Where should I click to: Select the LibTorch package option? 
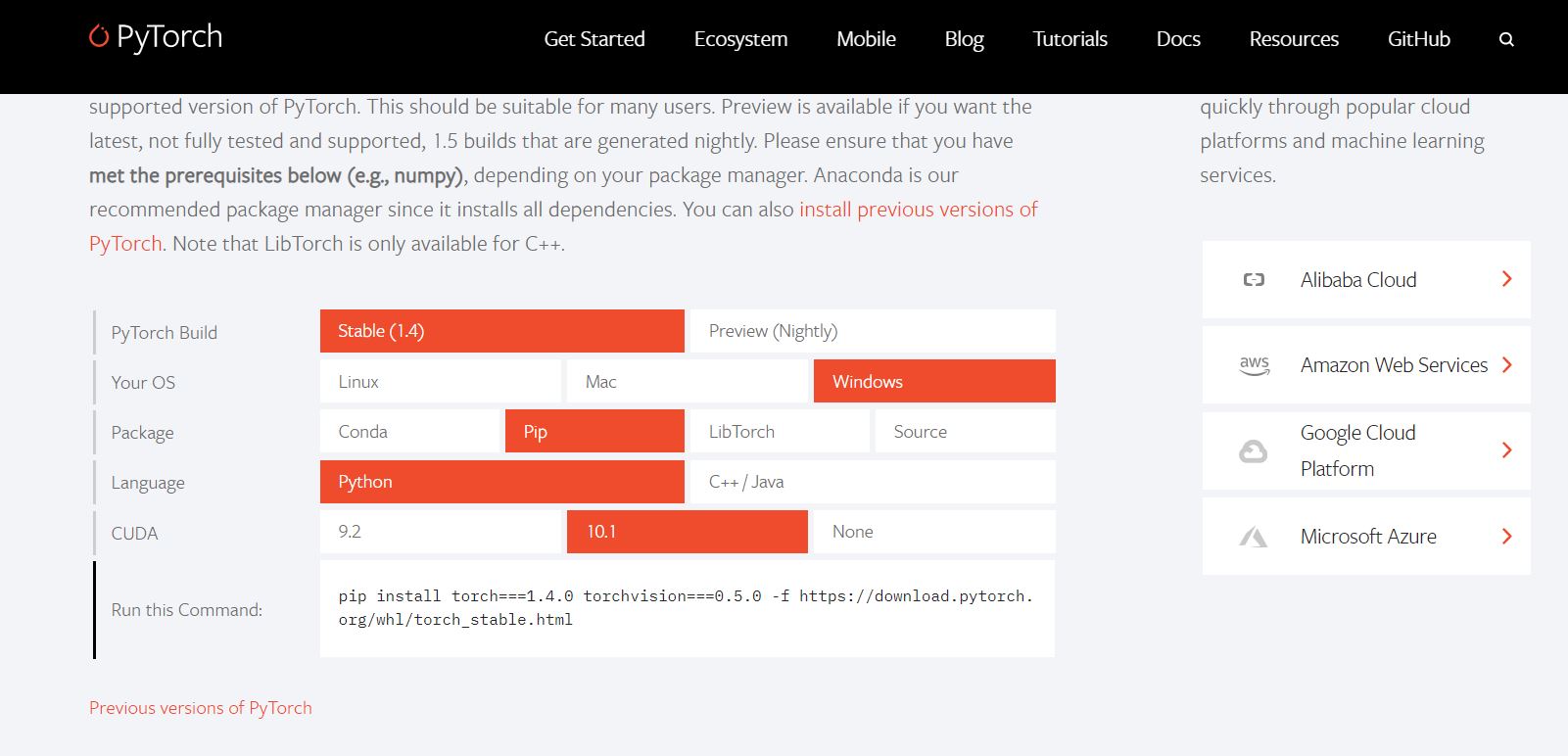780,431
